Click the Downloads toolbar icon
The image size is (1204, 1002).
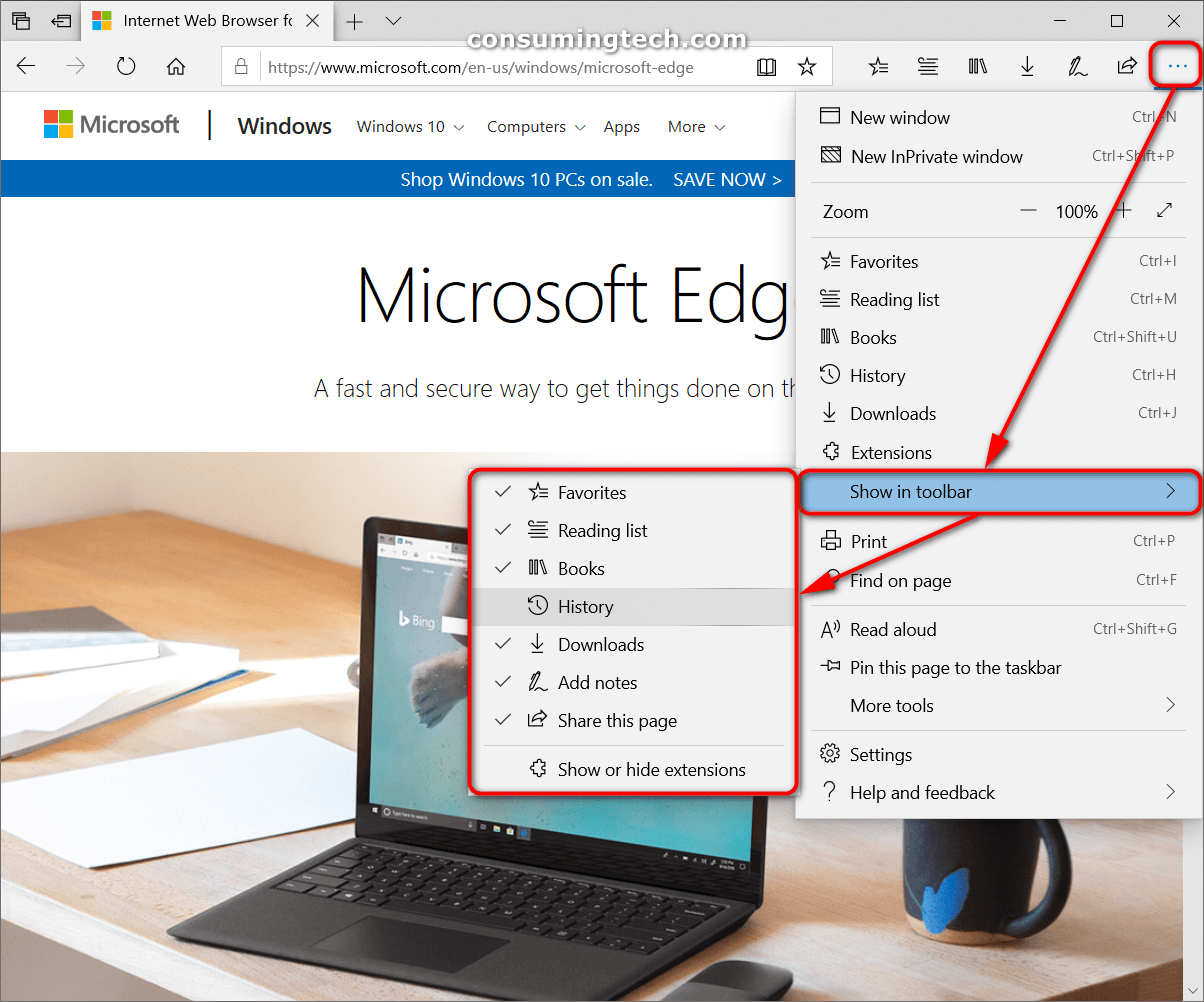tap(1027, 67)
